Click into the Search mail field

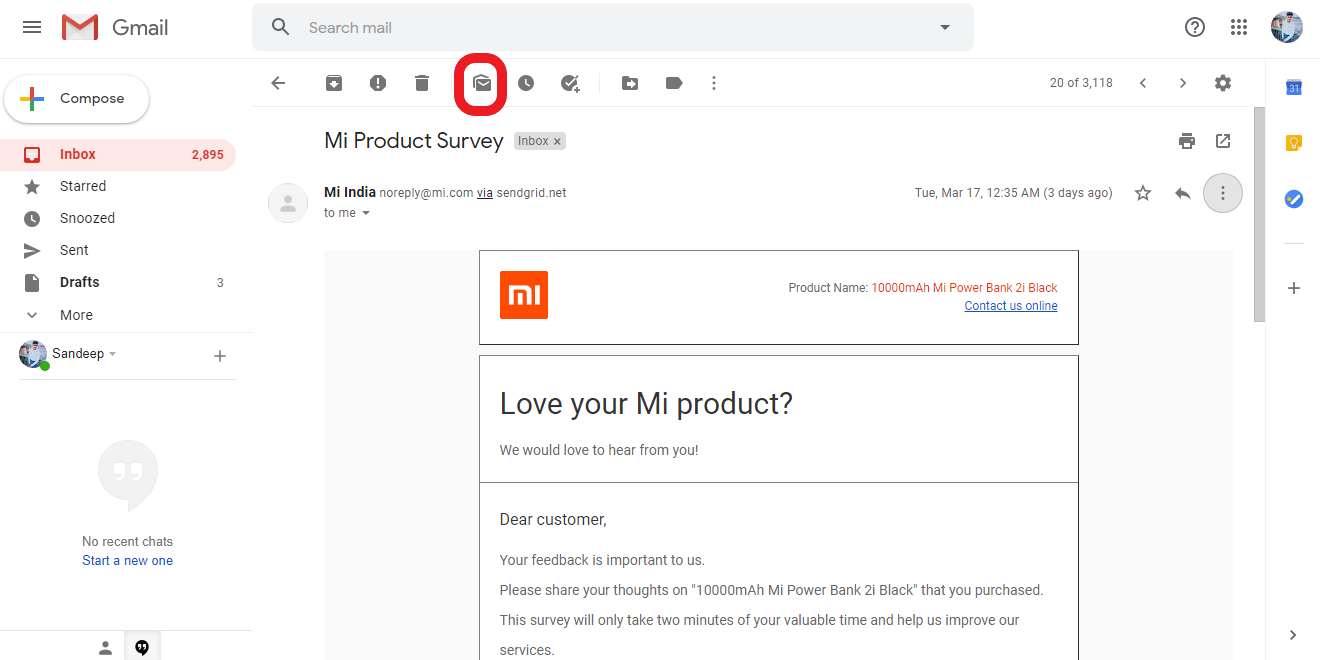[613, 28]
